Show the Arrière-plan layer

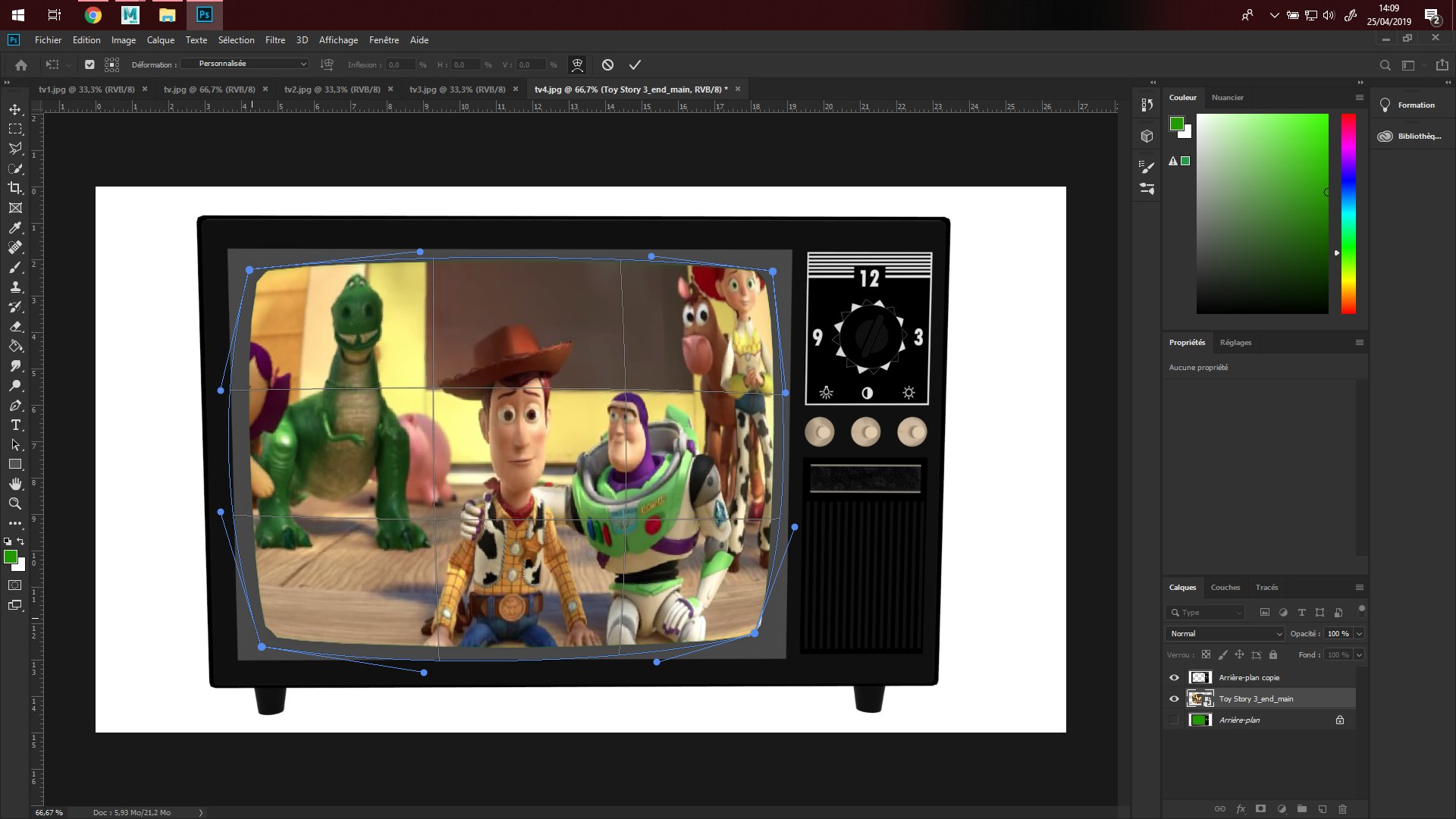tap(1175, 720)
